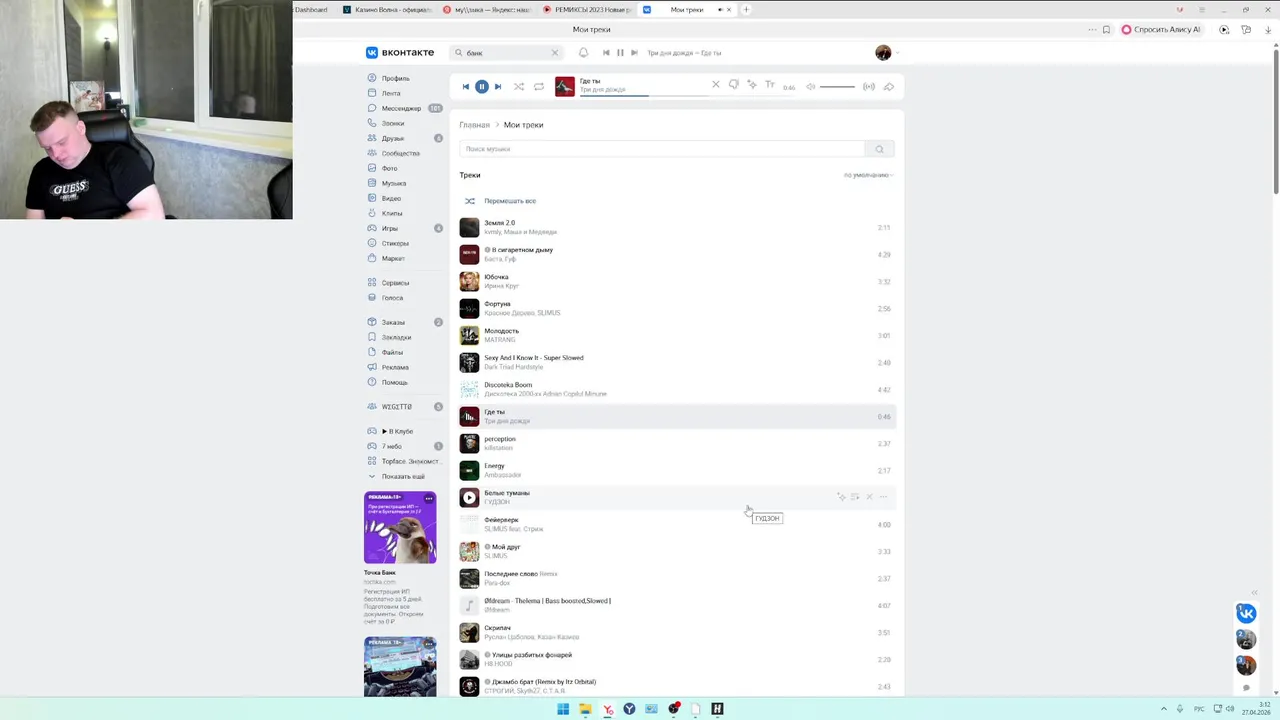Viewport: 1280px width, 720px height.
Task: Click the Поиск музыки search field
Action: (x=661, y=149)
